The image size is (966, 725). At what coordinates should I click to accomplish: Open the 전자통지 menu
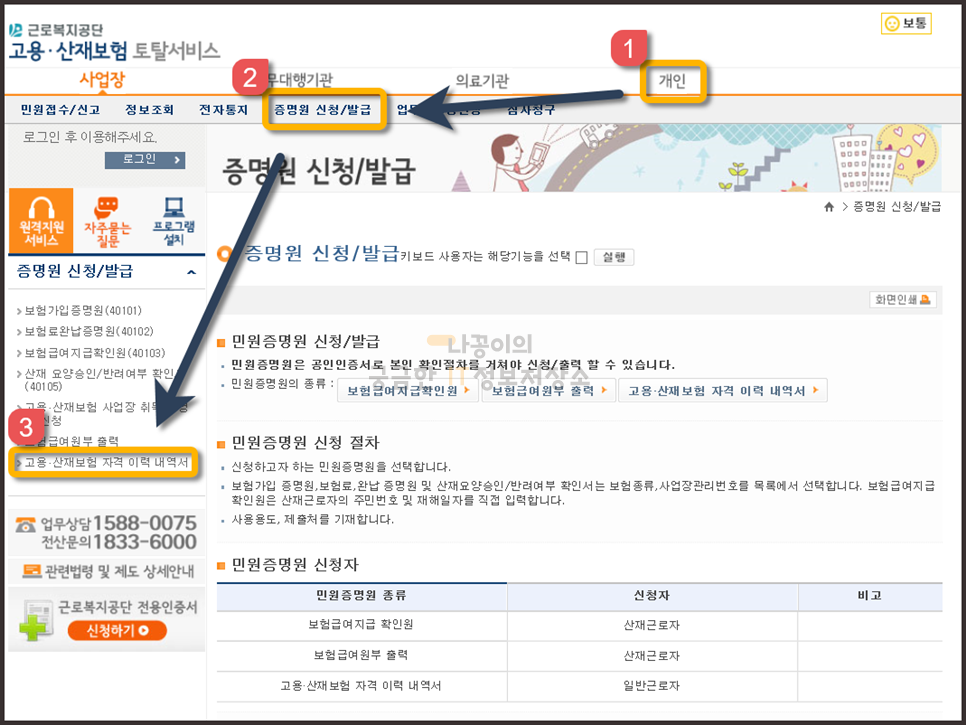coord(223,110)
